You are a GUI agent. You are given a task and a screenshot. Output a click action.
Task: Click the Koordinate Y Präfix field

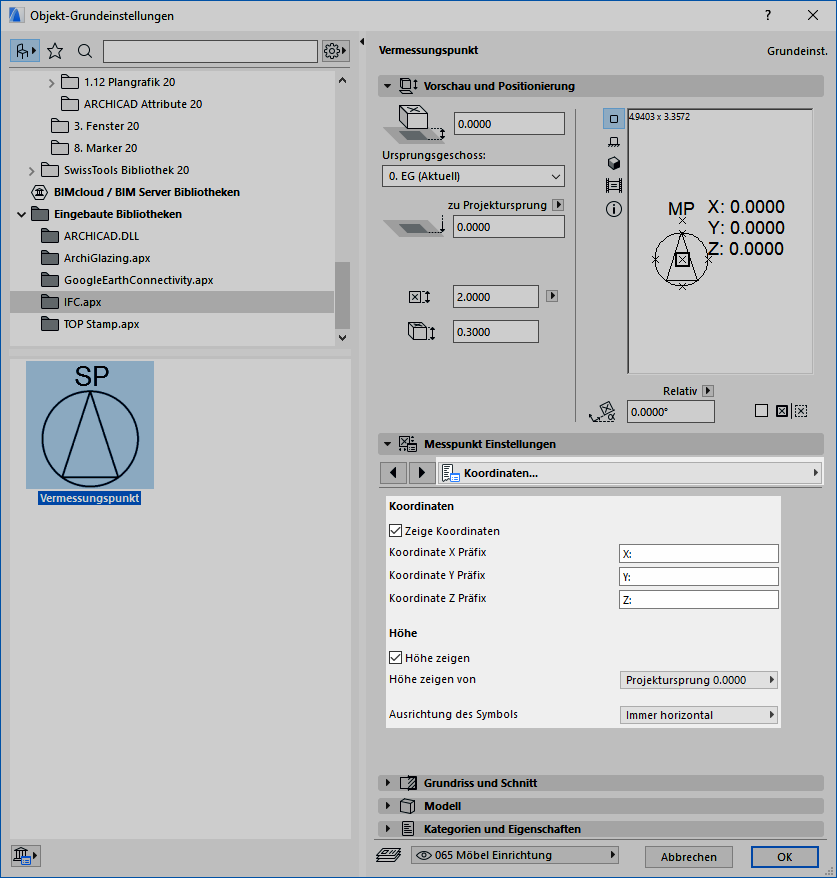699,576
